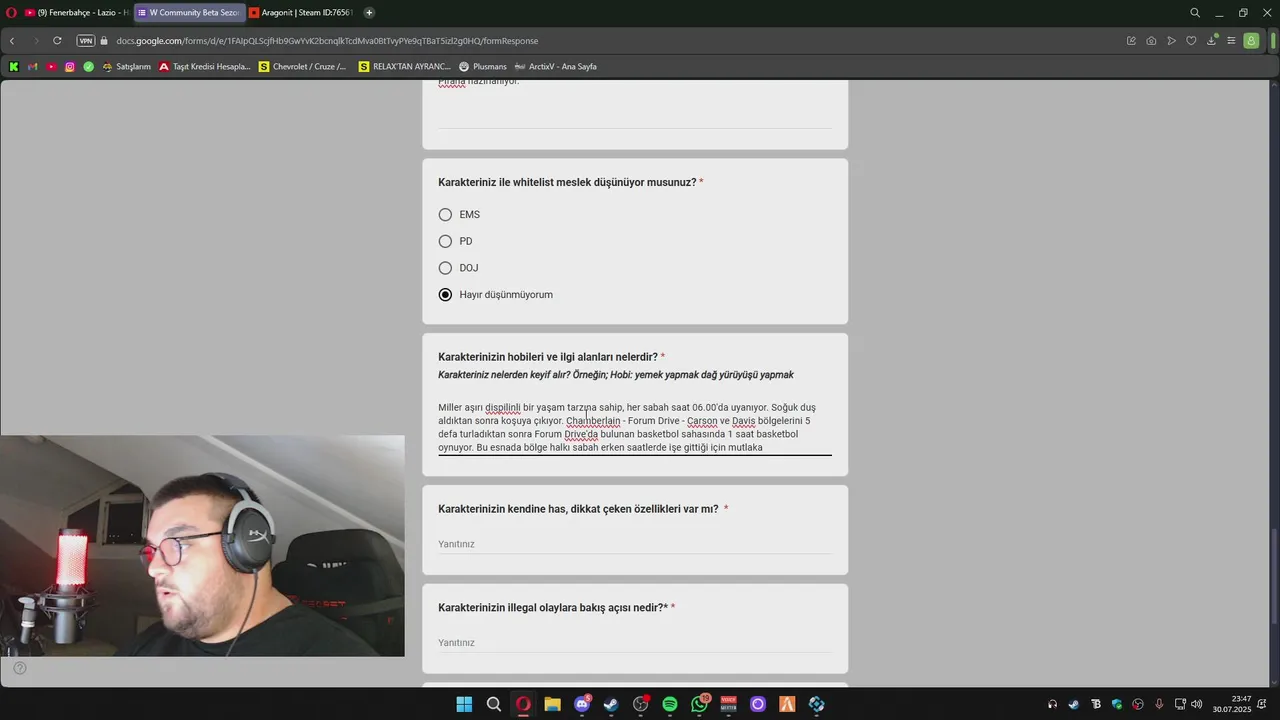The width and height of the screenshot is (1280, 720).
Task: Click the hobileri ve ilgi alanları answer box
Action: 634,427
